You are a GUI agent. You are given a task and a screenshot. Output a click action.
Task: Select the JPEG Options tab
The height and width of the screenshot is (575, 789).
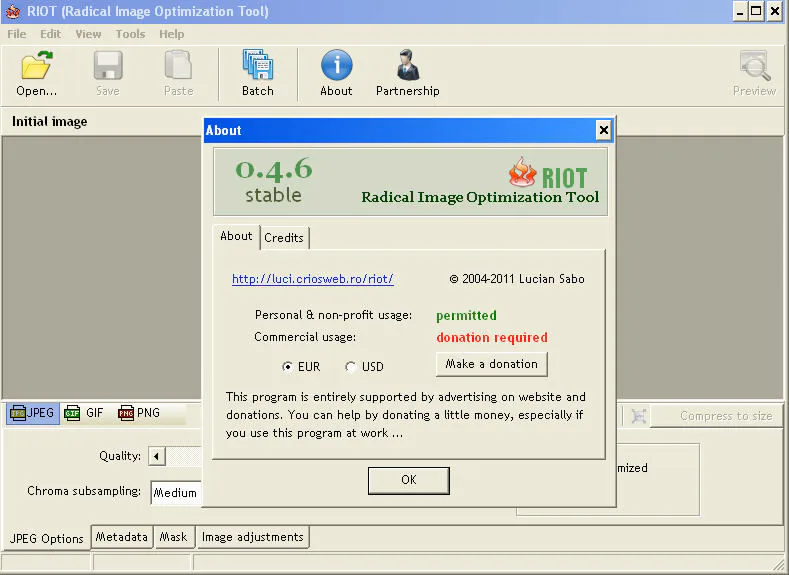coord(46,538)
